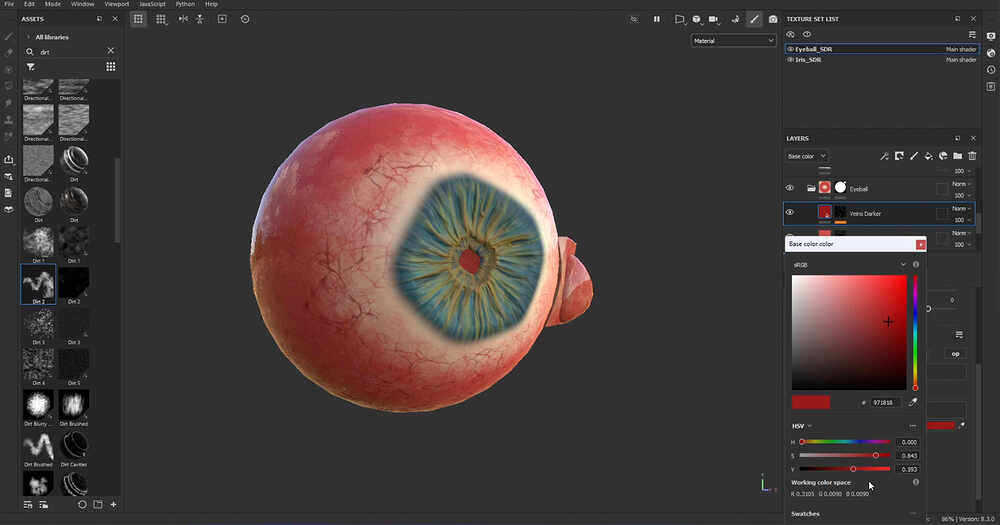Clear the 'dirt' search in Assets
The image size is (1000, 525).
[111, 51]
